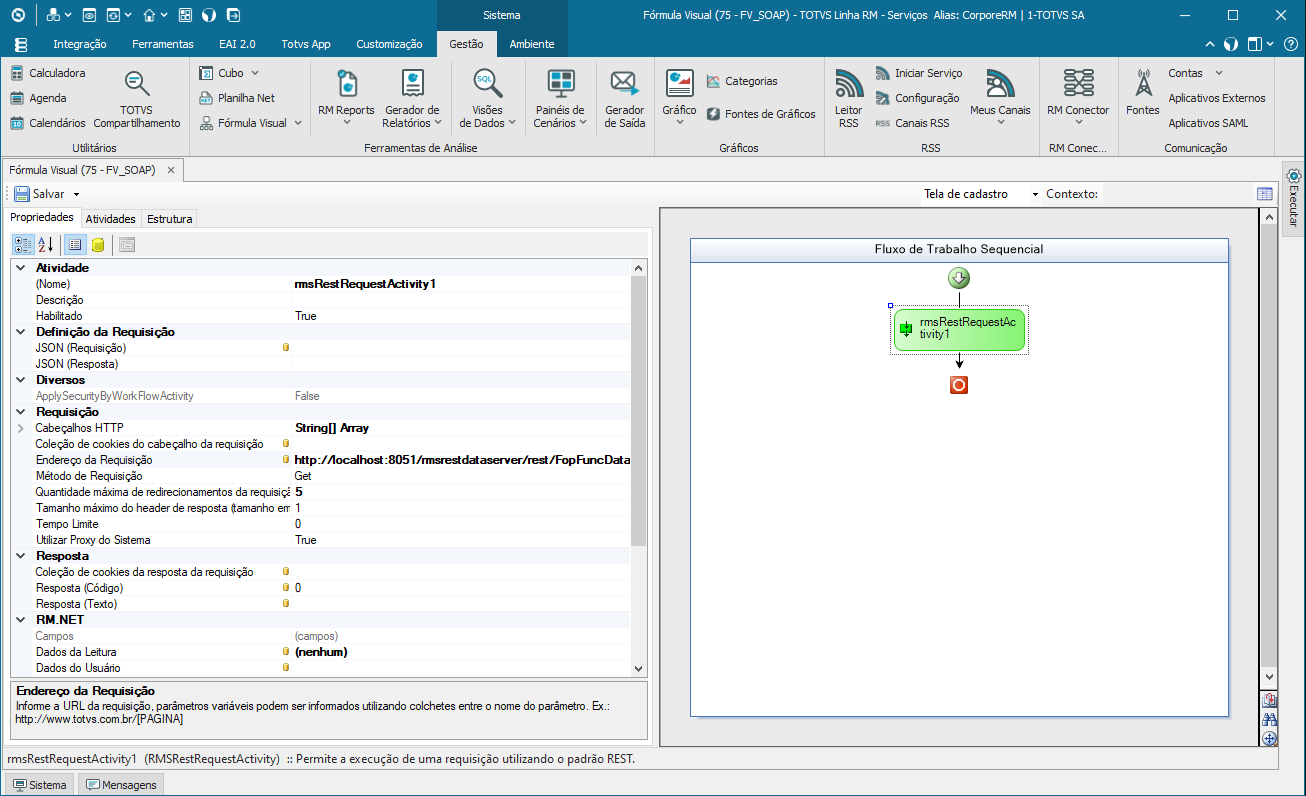Open Planilha Net
Image resolution: width=1306 pixels, height=796 pixels.
[x=237, y=98]
